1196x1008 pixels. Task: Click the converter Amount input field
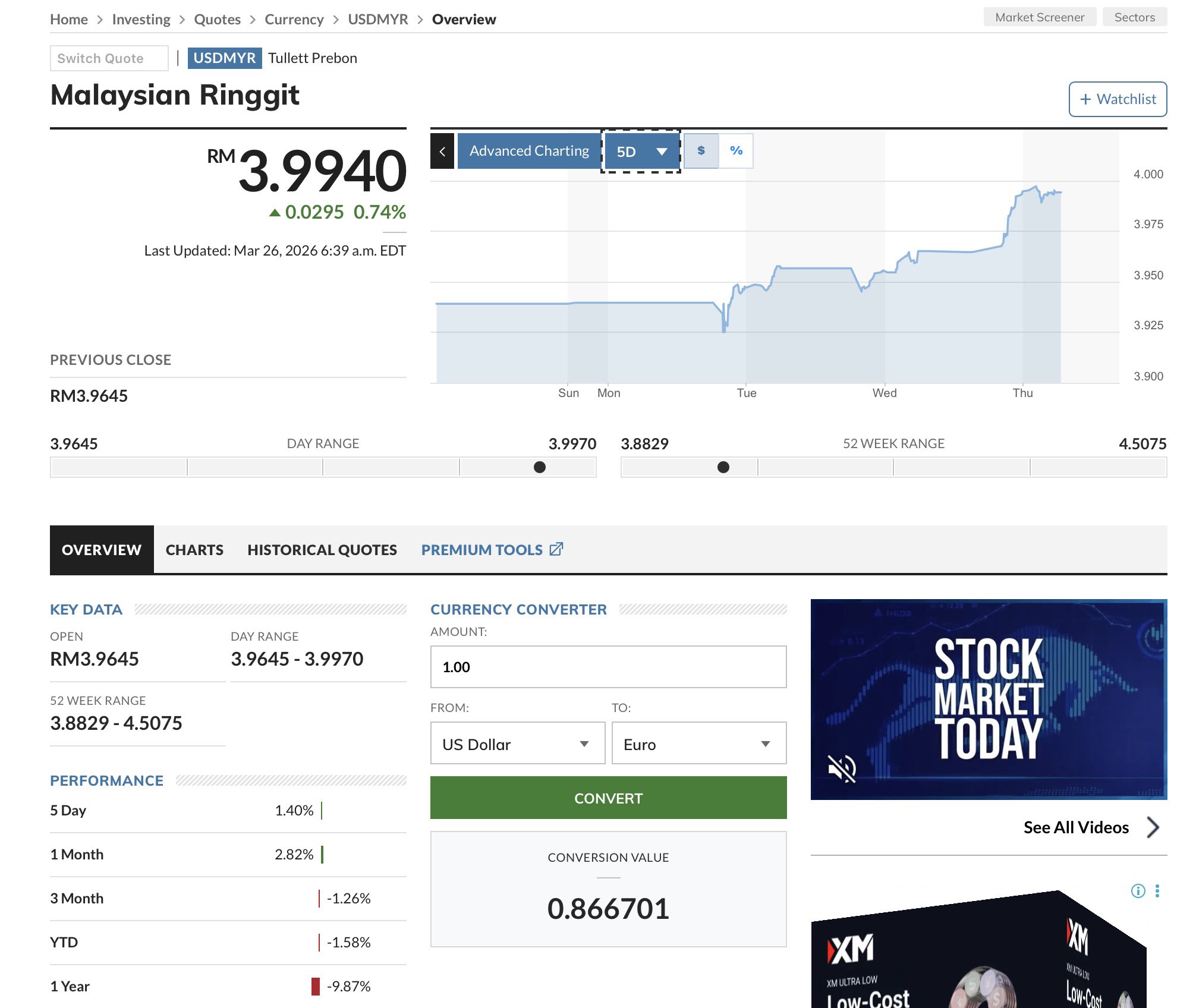[x=608, y=667]
